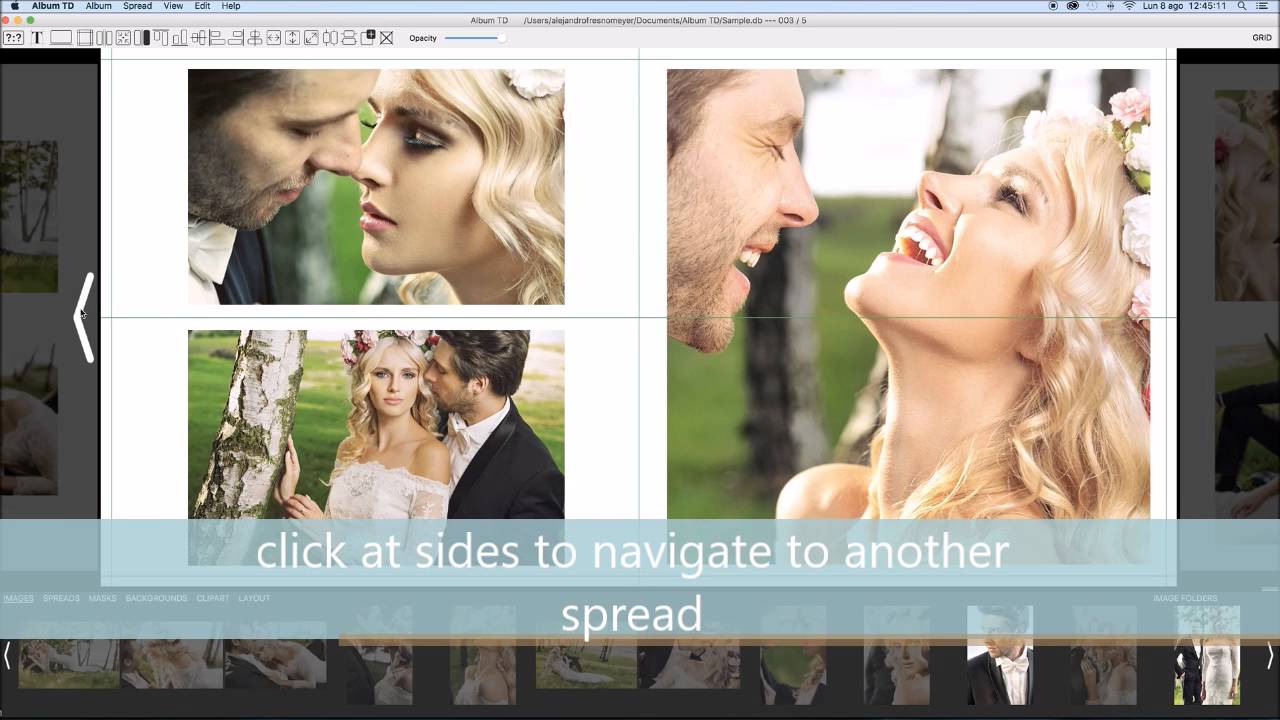This screenshot has width=1280, height=720.
Task: Select the Text tool in the toolbar
Action: [37, 38]
